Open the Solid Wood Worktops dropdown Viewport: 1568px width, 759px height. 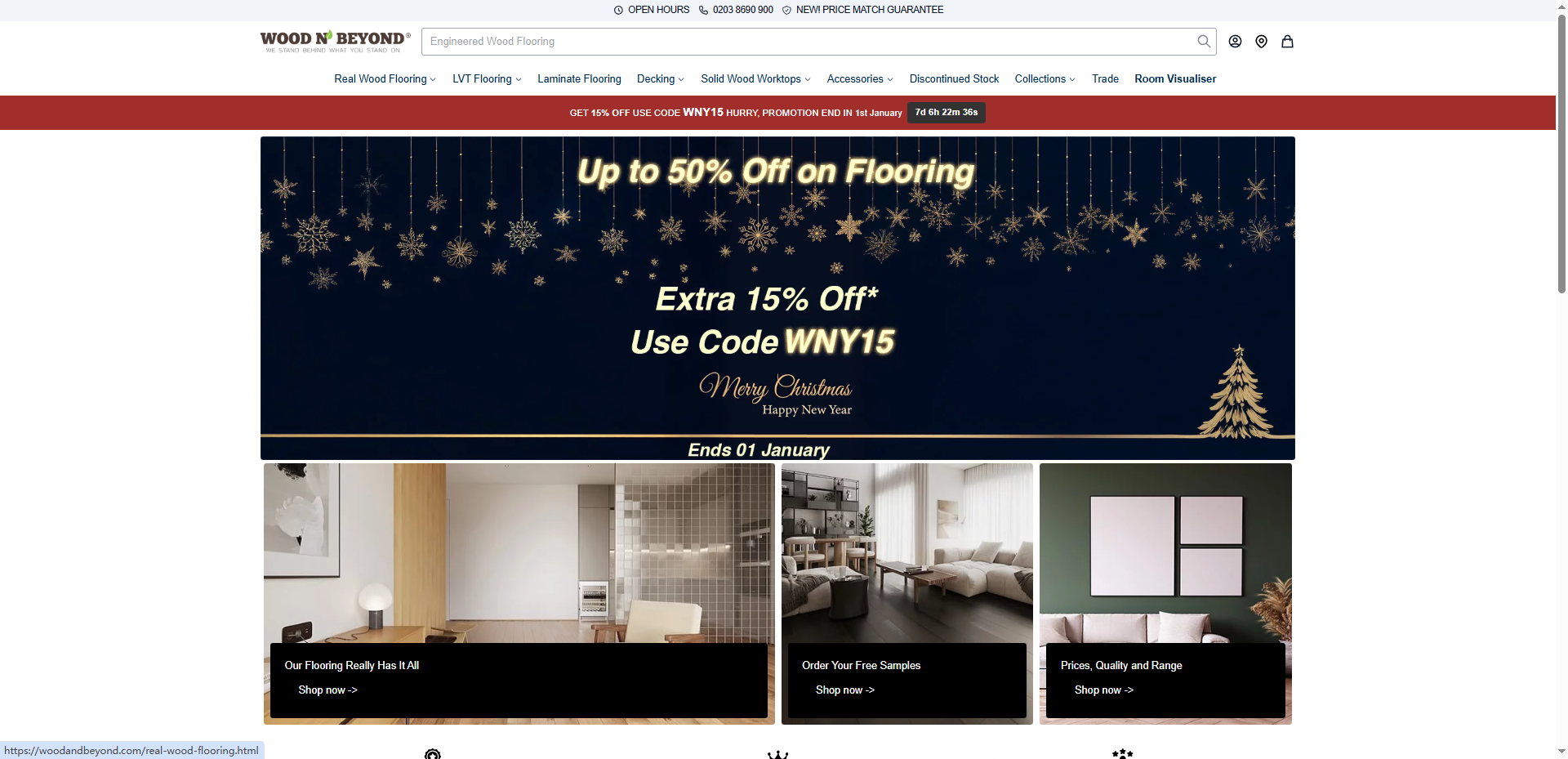pyautogui.click(x=755, y=79)
